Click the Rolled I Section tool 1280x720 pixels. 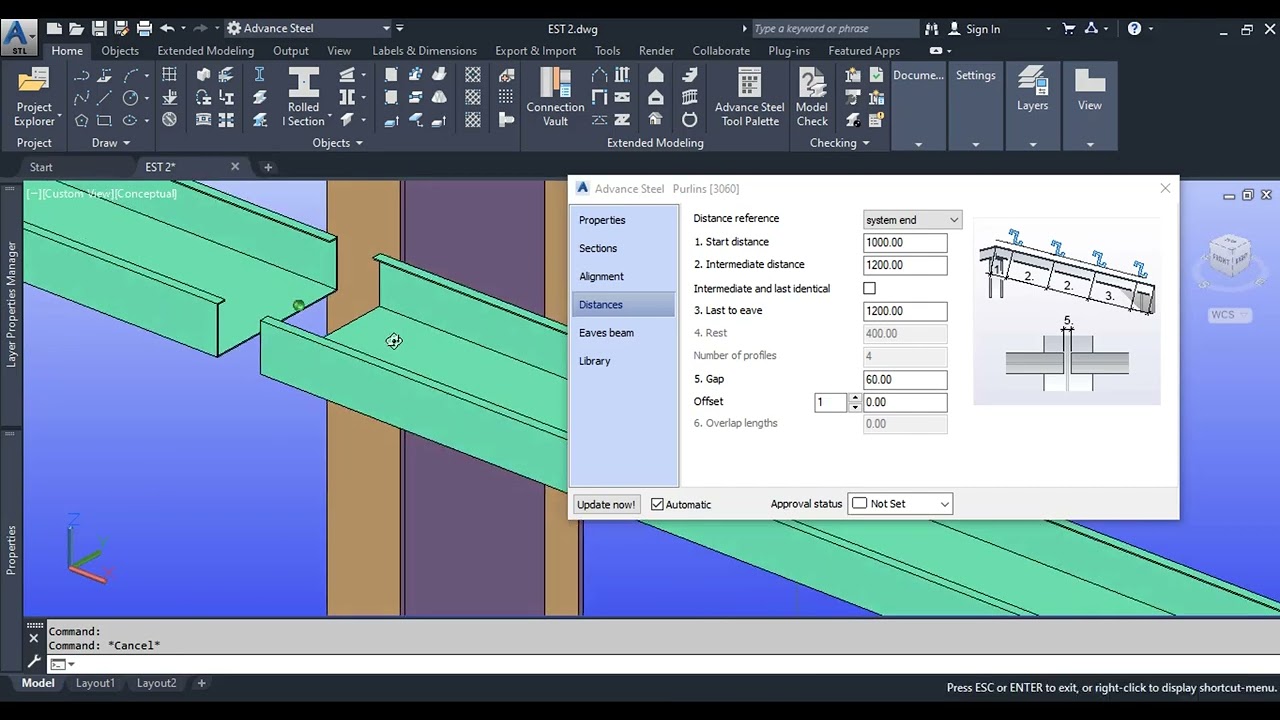pos(304,97)
